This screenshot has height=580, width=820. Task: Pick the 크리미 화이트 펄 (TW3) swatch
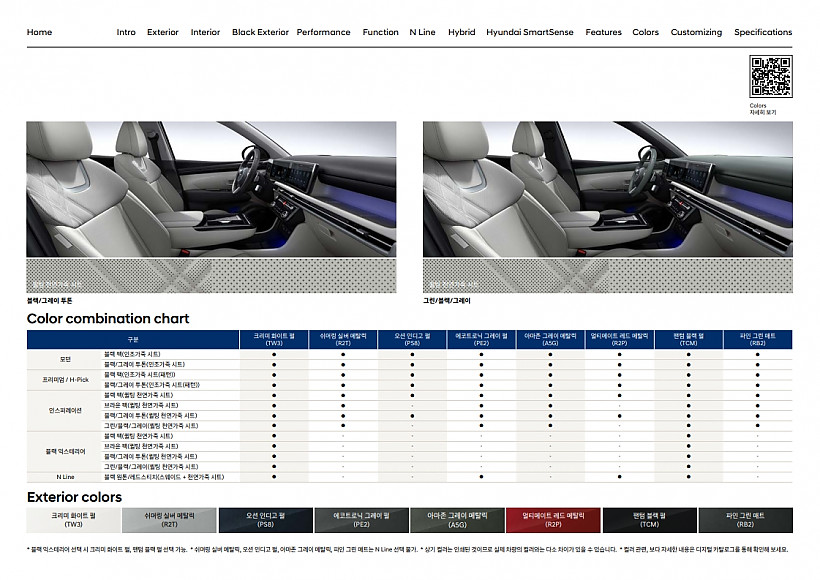(74, 520)
